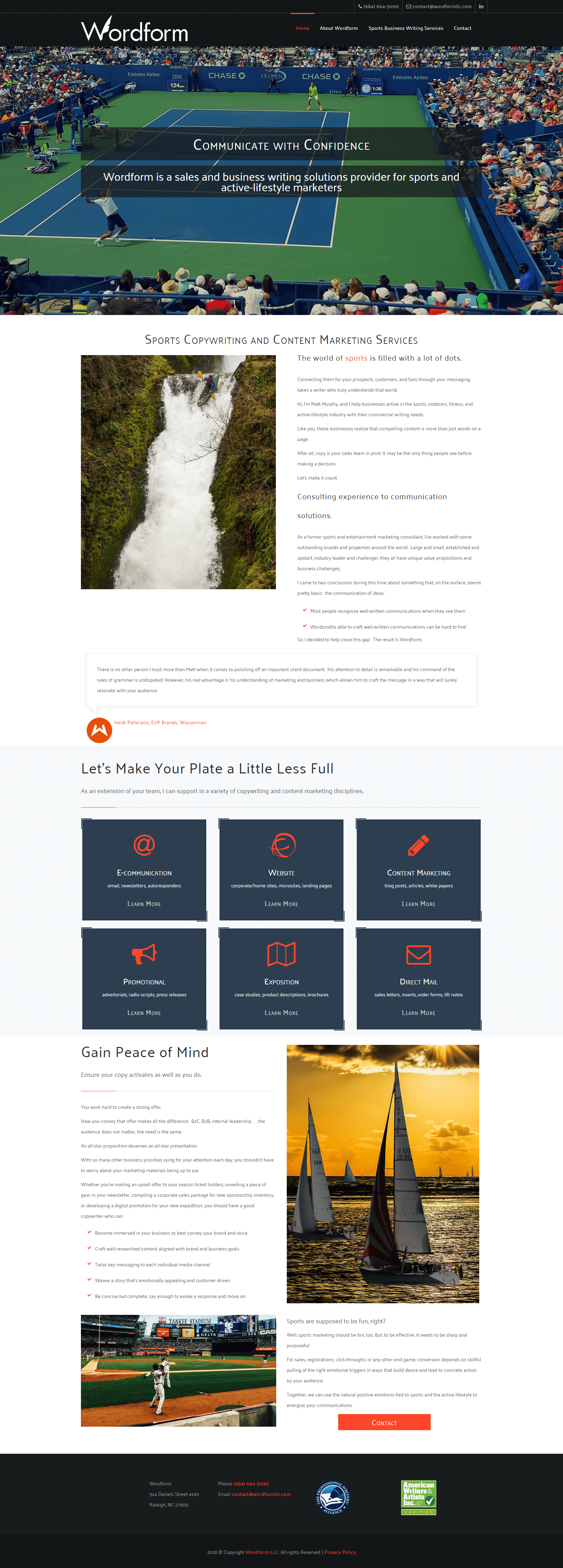Click the Direct Mail envelope icon

coord(419,955)
